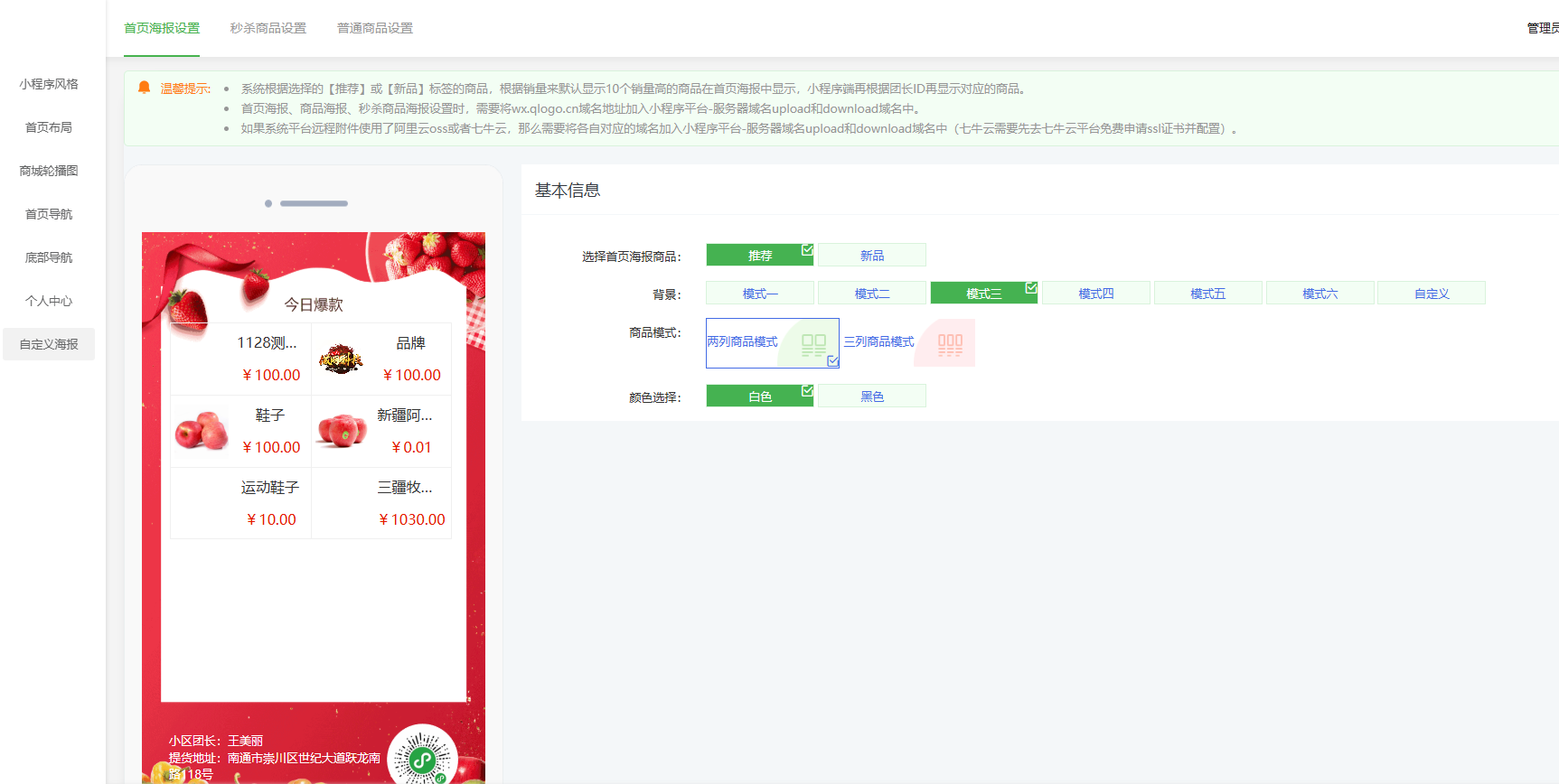The image size is (1559, 784).
Task: Switch to 秒杀商品设置 tab
Action: 268,28
